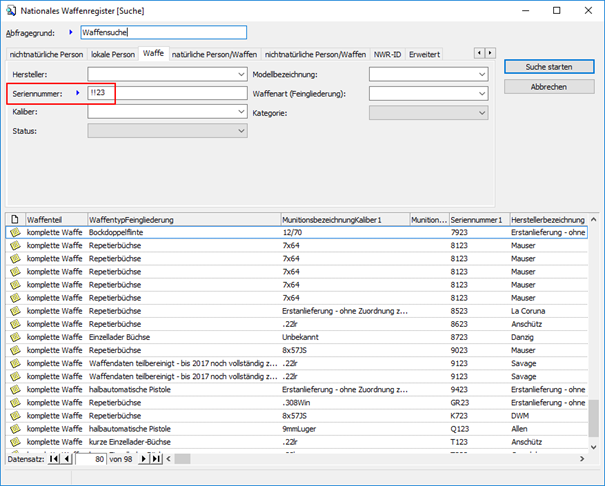Expand the Kaliber dropdown list
Viewport: 605px width, 486px height.
pyautogui.click(x=240, y=112)
